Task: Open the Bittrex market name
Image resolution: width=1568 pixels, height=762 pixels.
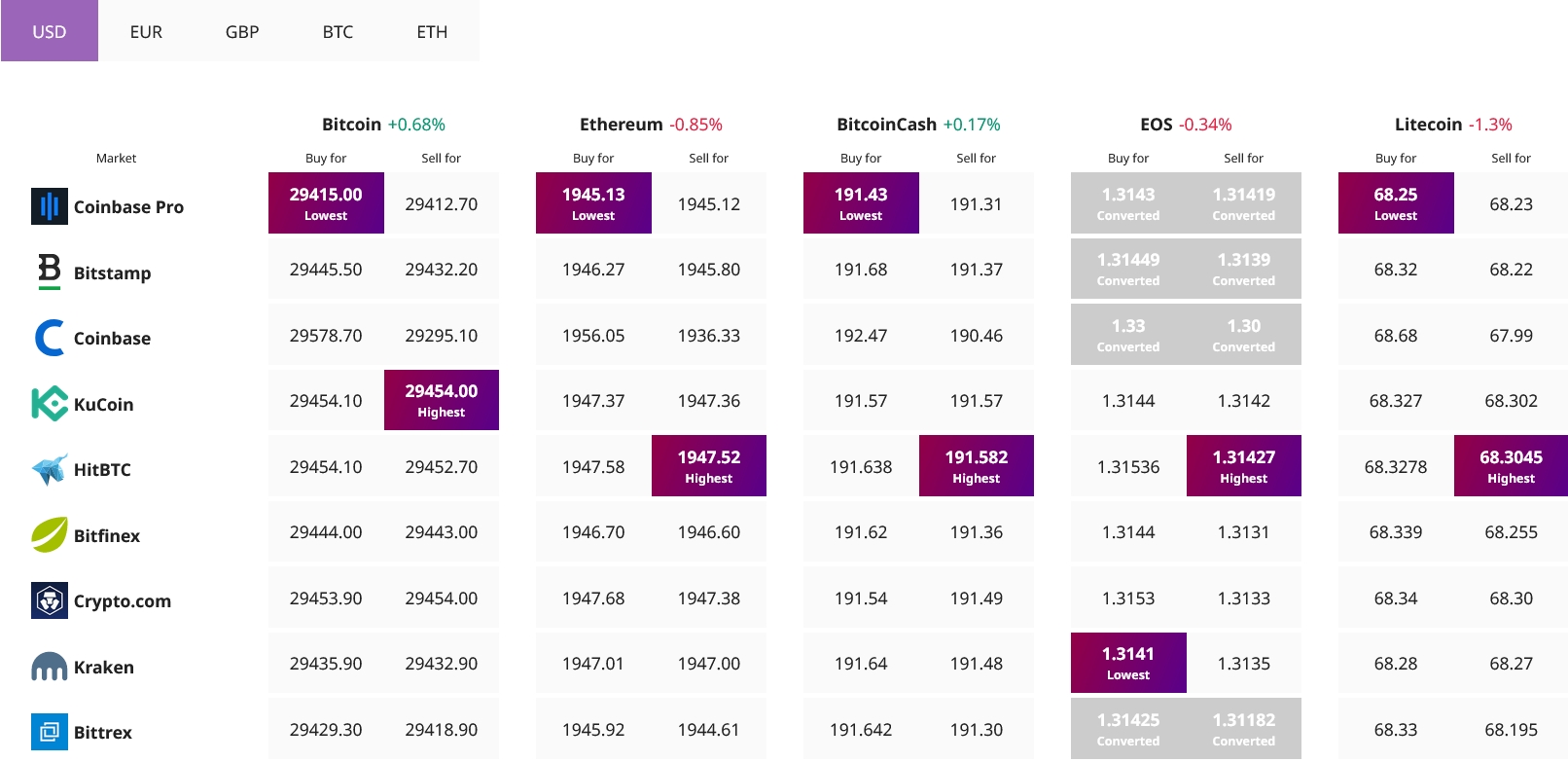Action: point(103,733)
